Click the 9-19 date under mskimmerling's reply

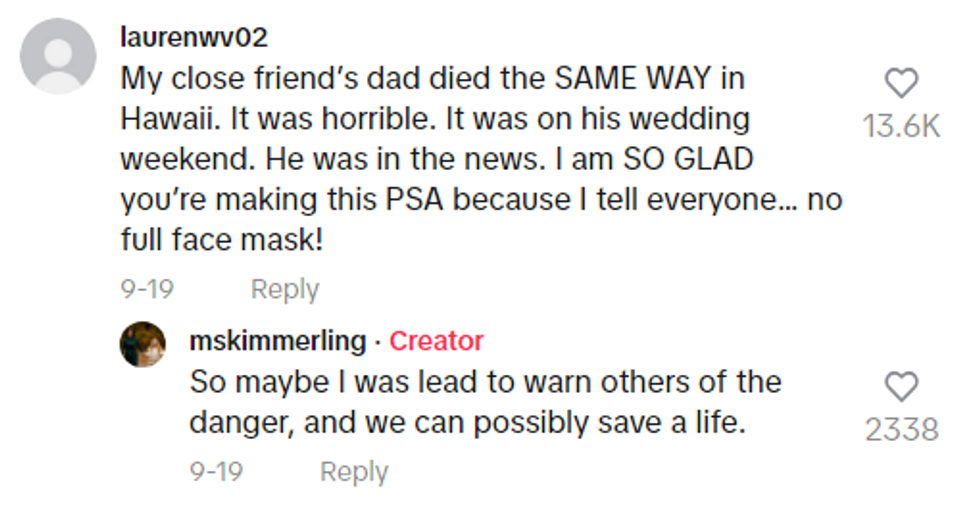click(216, 472)
